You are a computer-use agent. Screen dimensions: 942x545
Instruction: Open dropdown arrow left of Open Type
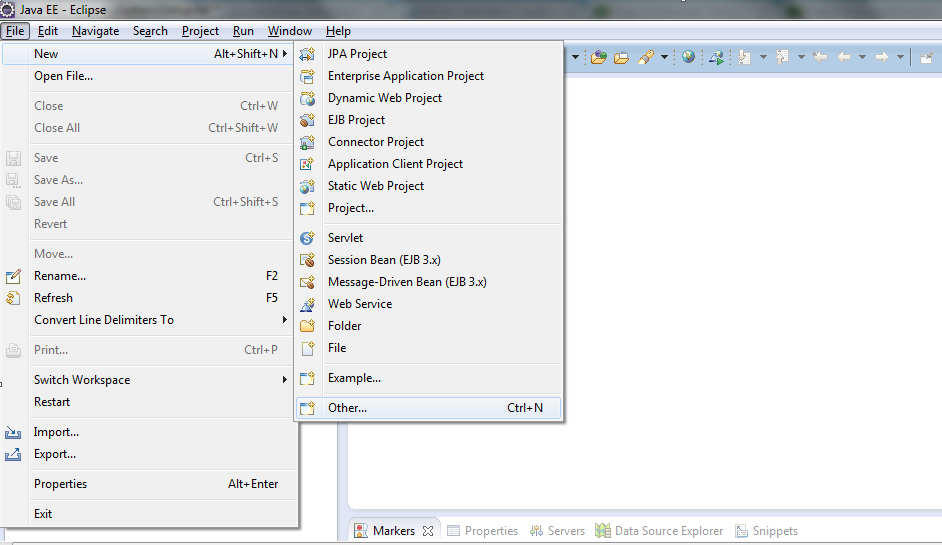[575, 58]
